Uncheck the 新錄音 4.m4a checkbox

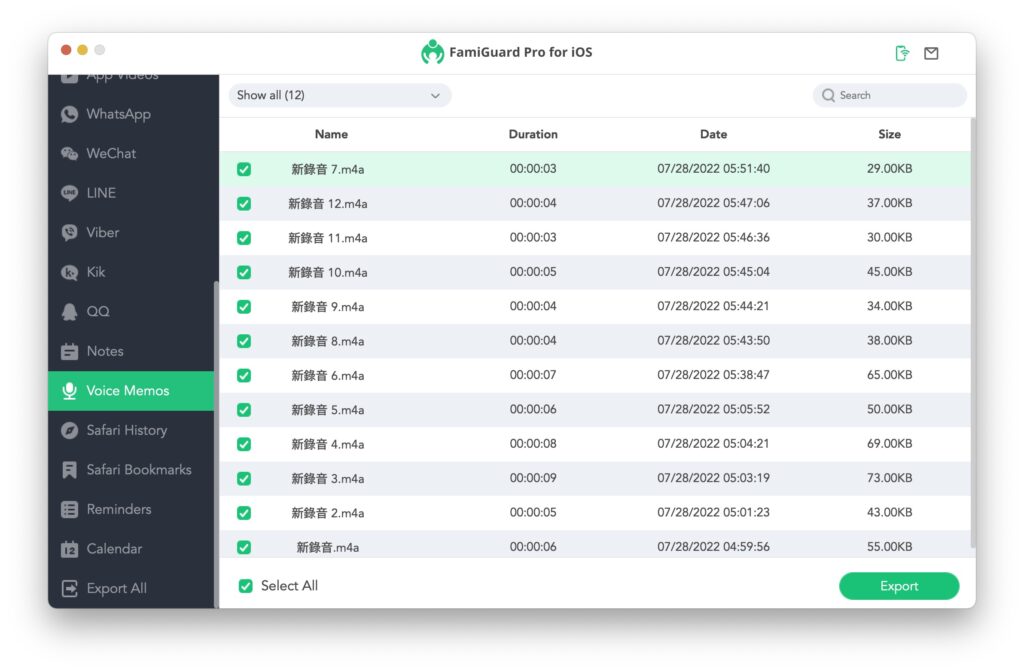pos(244,445)
